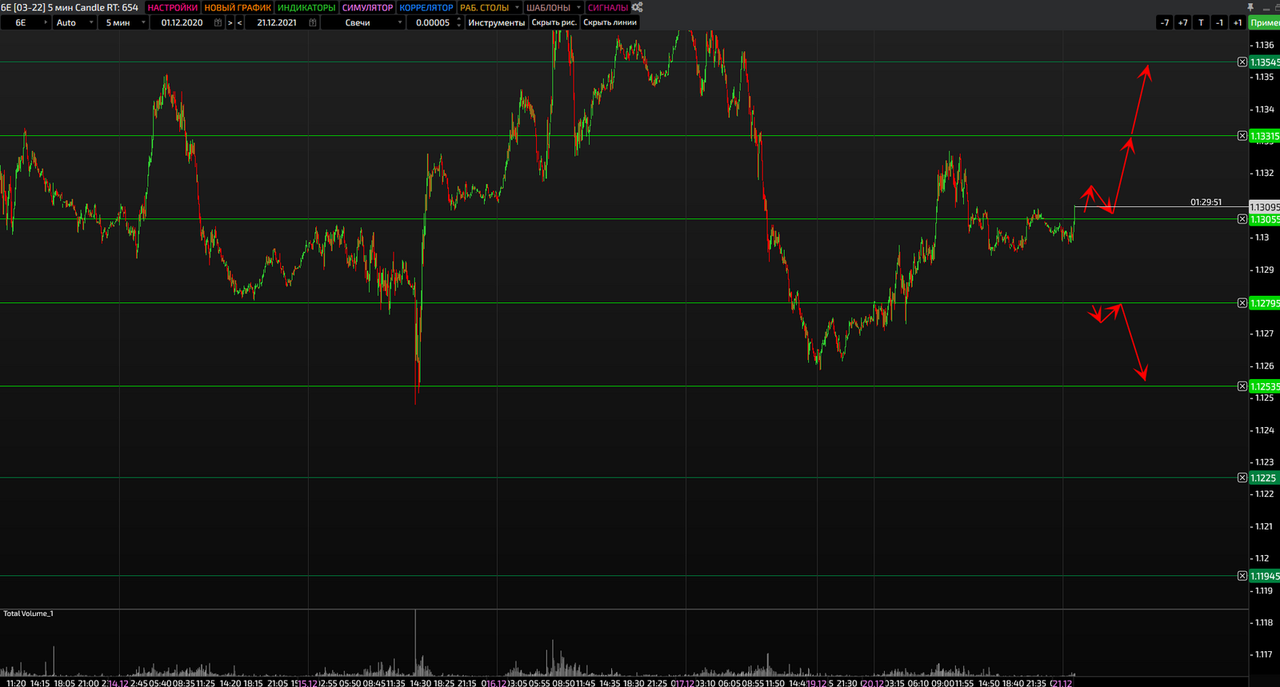The width and height of the screenshot is (1280, 687).
Task: Open the НОВЫЙ ГРАФИК menu
Action: pyautogui.click(x=237, y=7)
